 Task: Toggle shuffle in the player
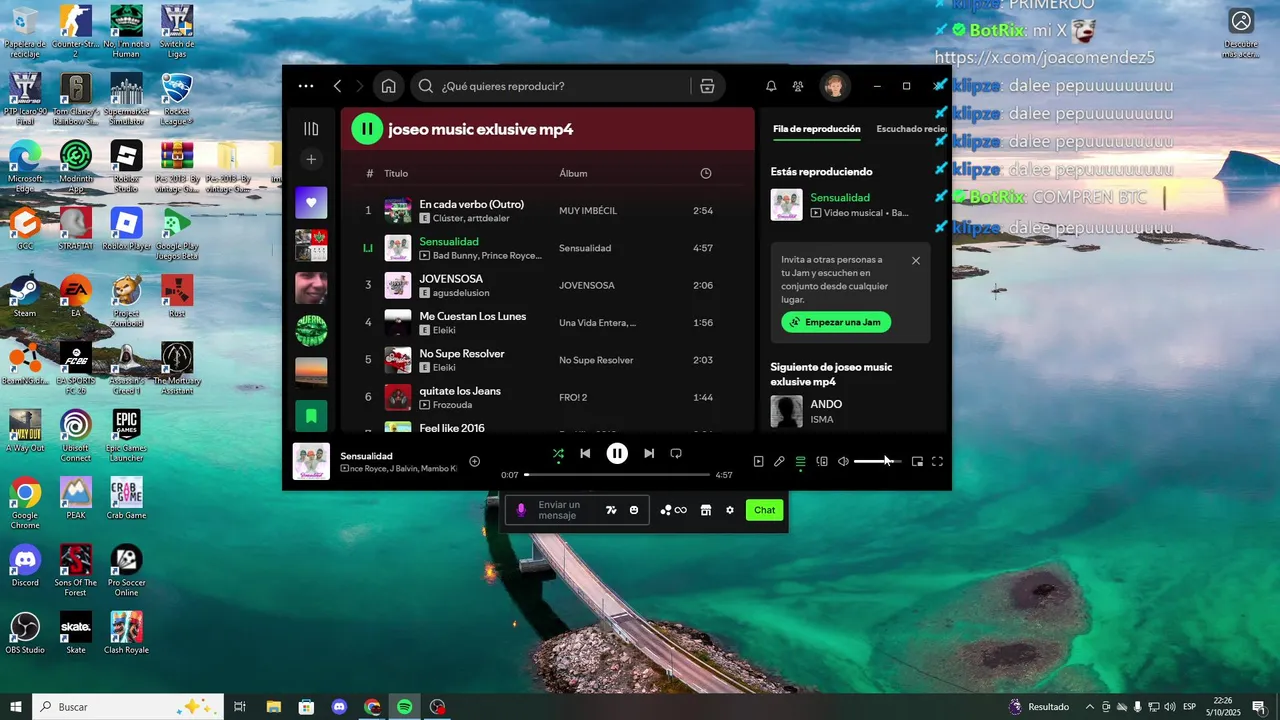(558, 453)
